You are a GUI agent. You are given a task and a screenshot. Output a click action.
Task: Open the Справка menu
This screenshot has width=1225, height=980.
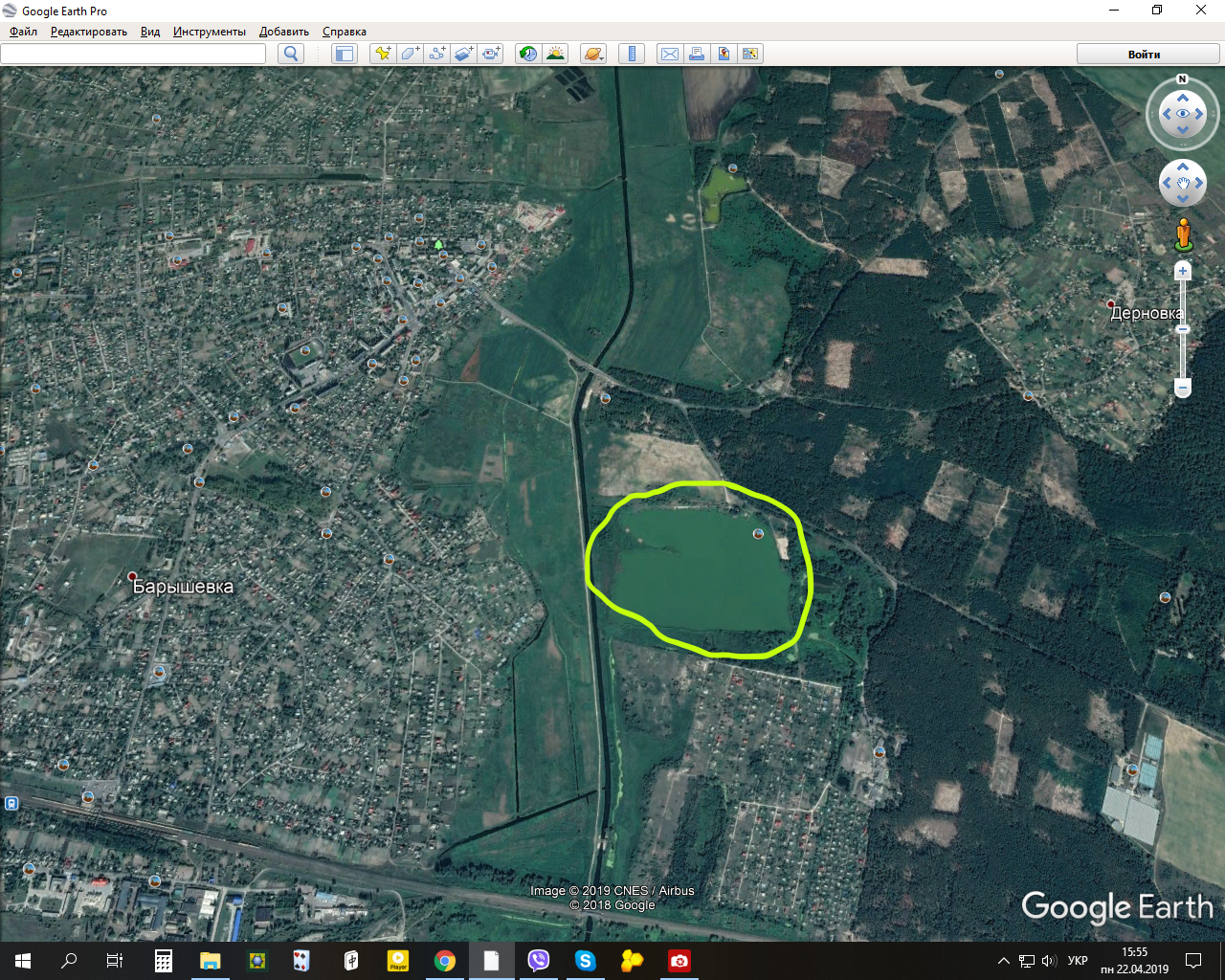(x=345, y=32)
